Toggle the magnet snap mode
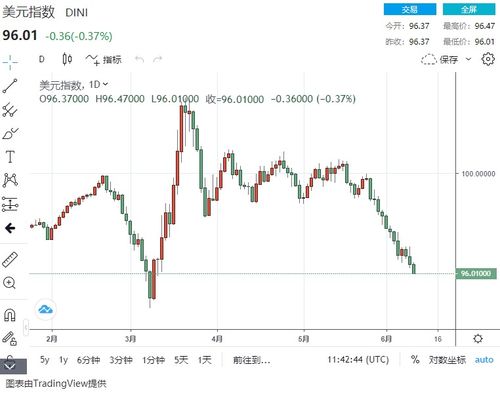This screenshot has width=500, height=396. [9, 315]
